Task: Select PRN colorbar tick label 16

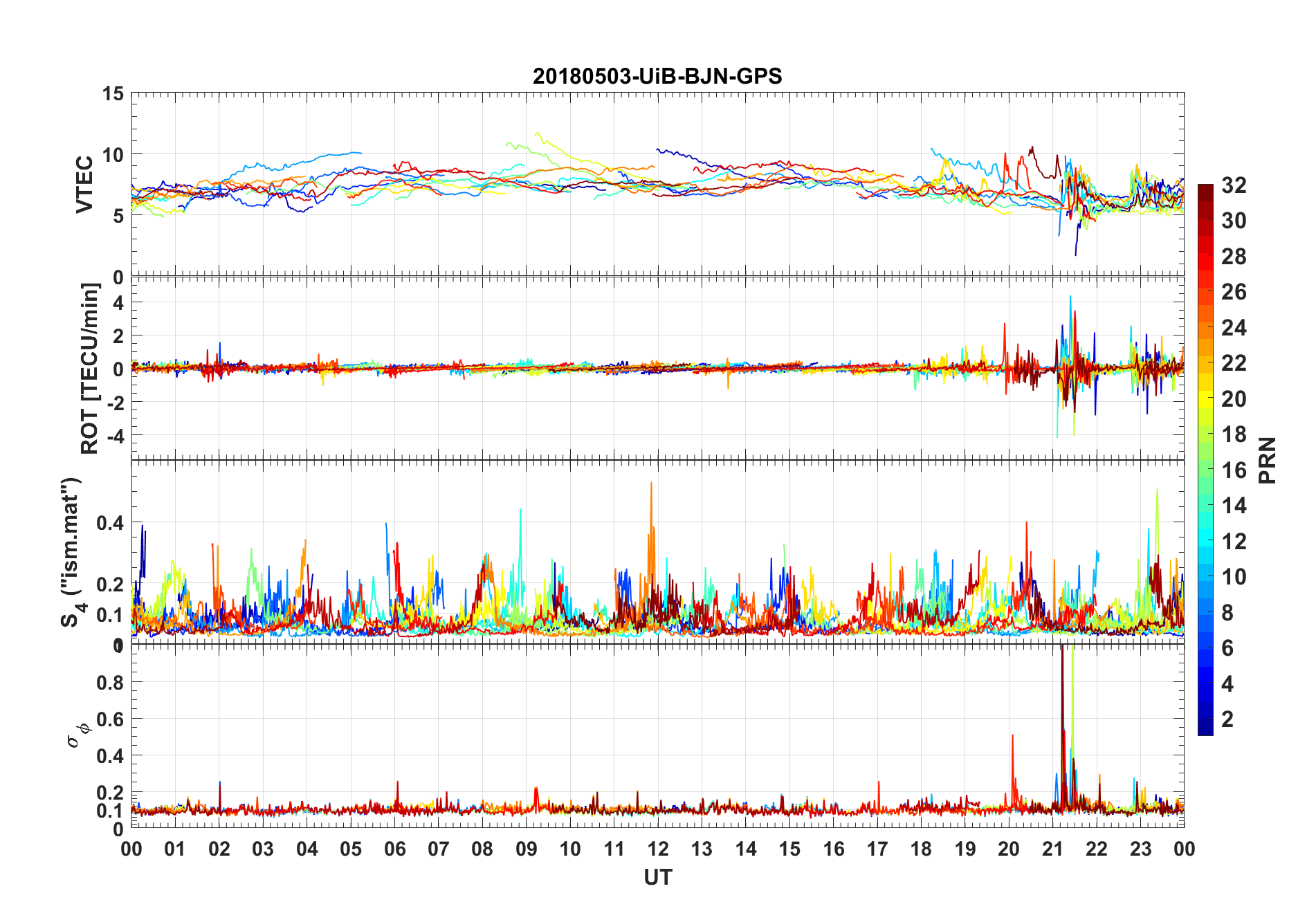Action: point(1234,470)
